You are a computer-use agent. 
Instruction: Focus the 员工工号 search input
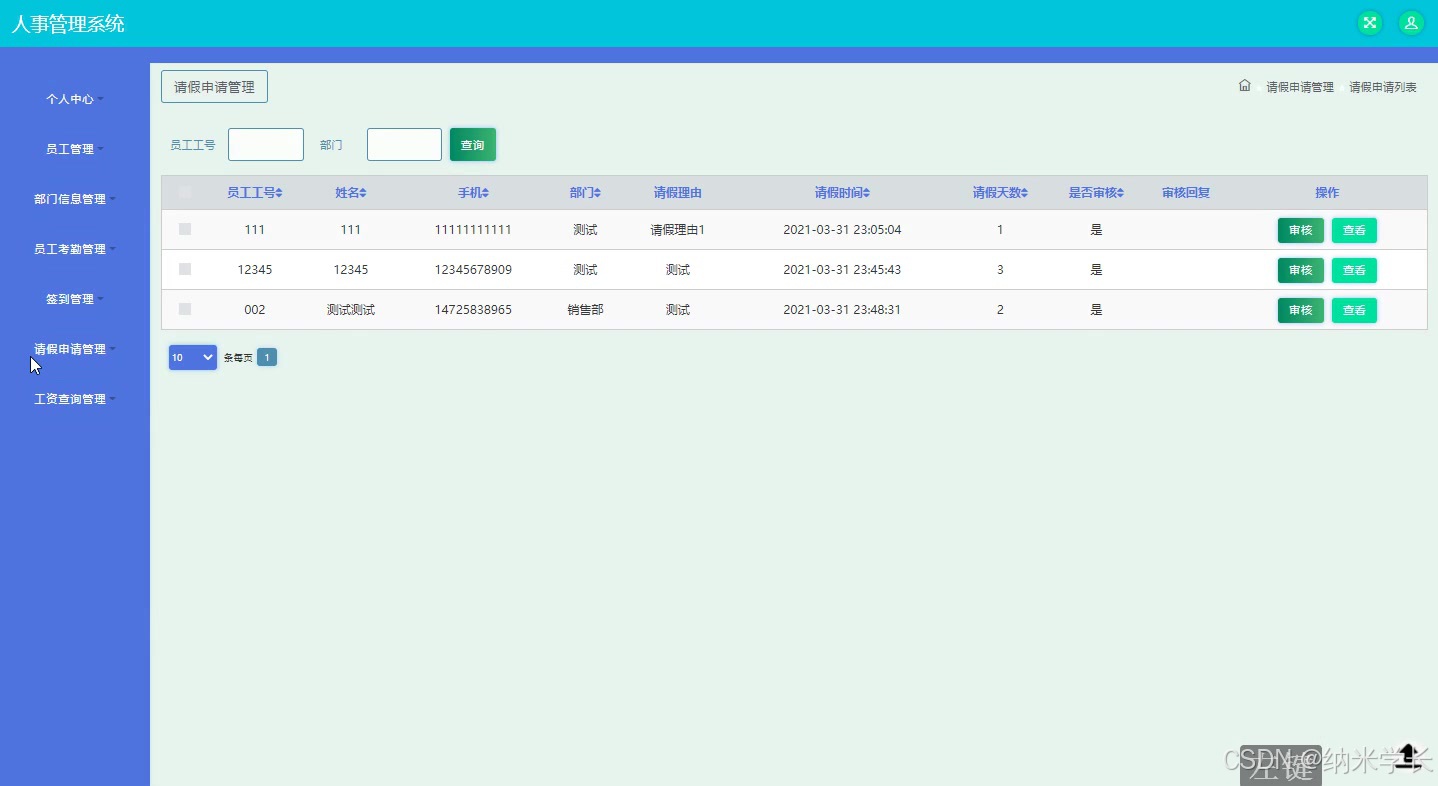coord(266,144)
